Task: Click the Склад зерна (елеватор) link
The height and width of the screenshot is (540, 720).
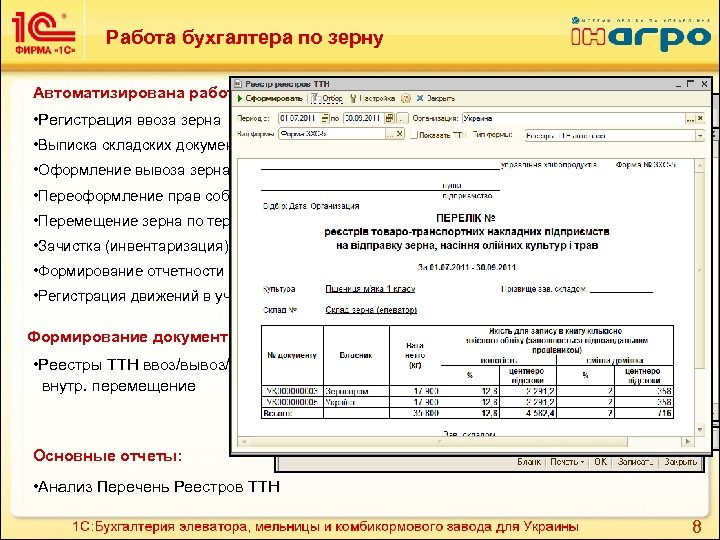Action: (371, 310)
